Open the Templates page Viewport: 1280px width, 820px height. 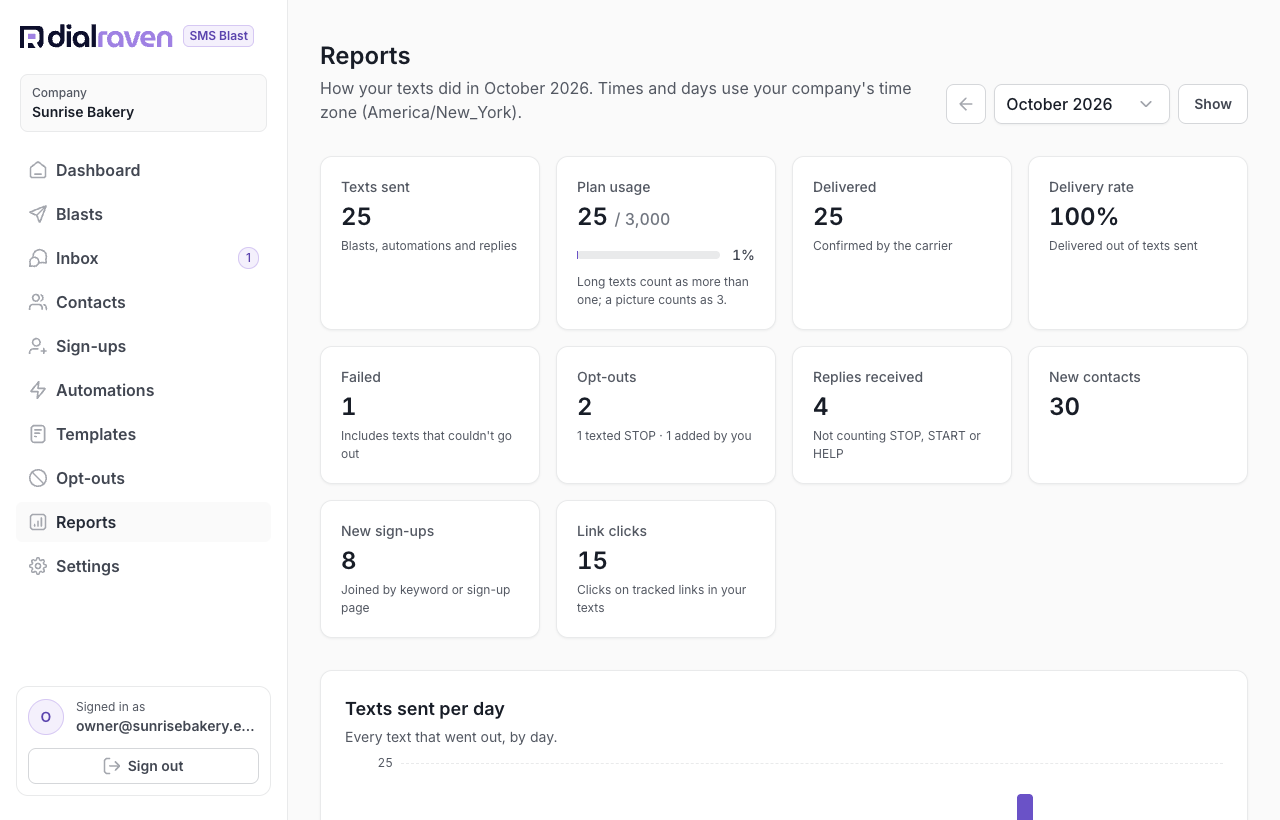143,434
